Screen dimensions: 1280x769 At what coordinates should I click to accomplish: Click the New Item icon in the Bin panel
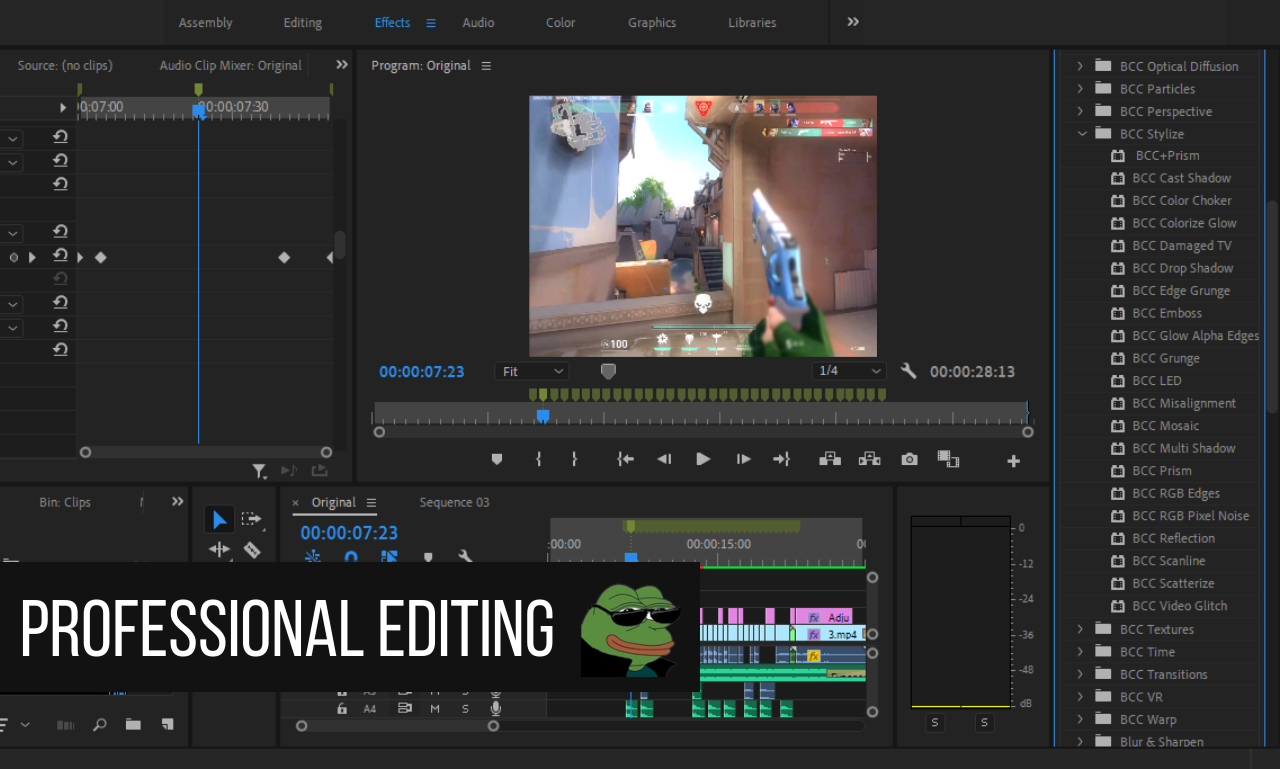point(167,724)
